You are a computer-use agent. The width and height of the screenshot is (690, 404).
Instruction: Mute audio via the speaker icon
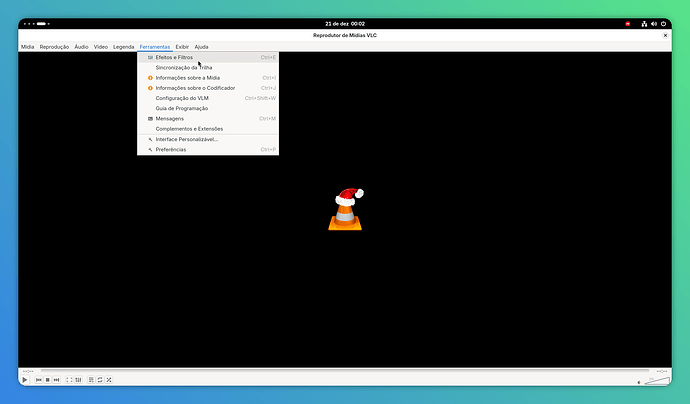click(639, 381)
